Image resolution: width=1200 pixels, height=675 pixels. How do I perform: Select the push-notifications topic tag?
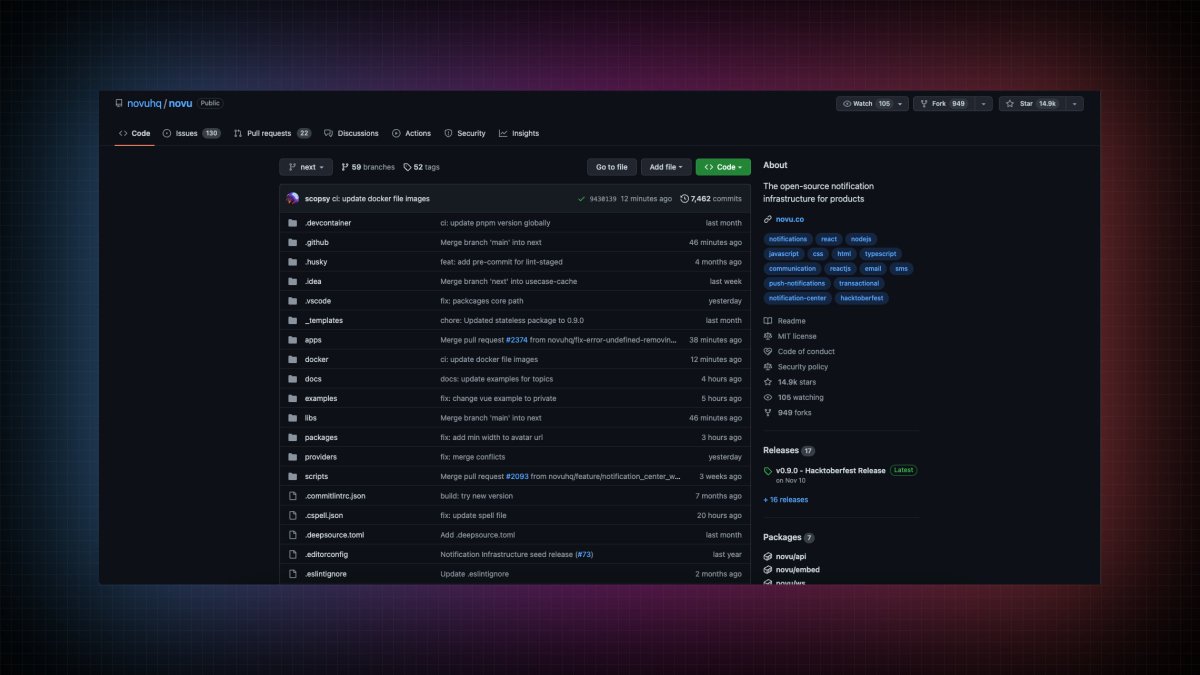coord(797,283)
